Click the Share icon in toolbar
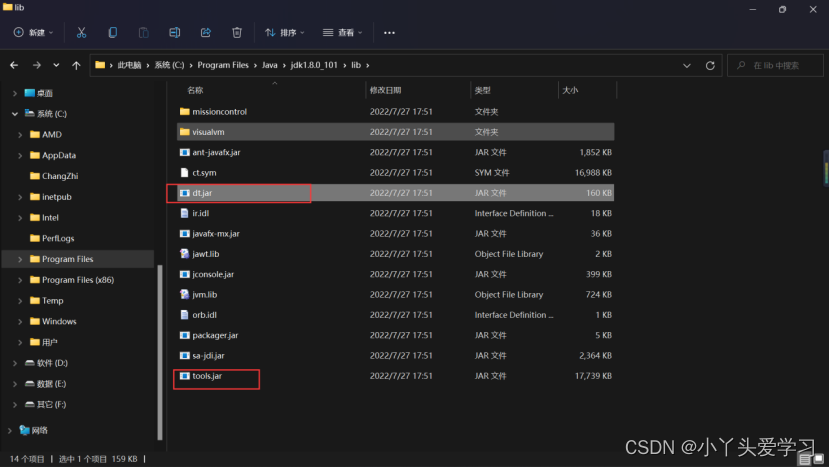830x467 pixels. point(205,33)
